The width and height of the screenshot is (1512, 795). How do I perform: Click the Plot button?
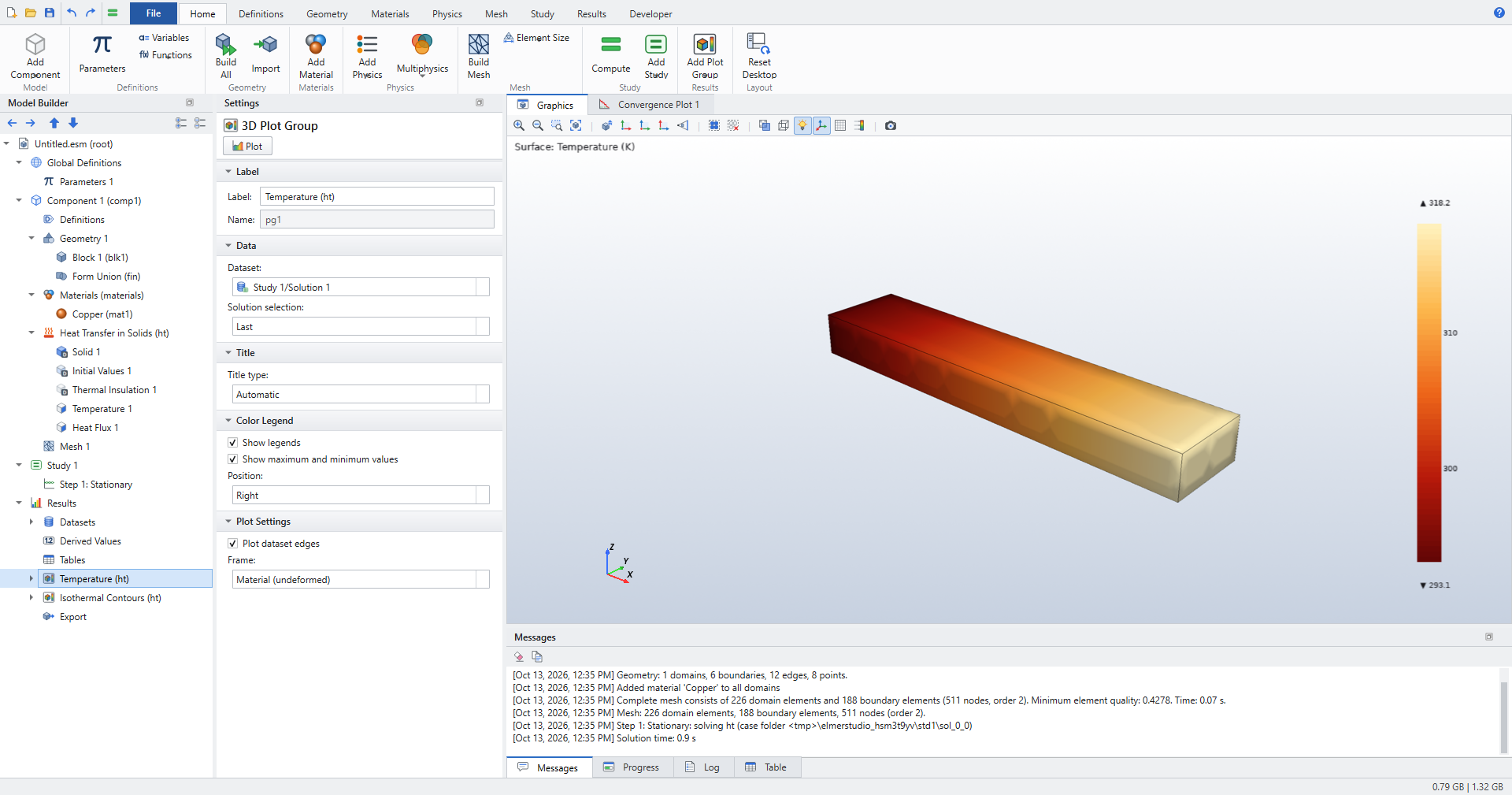pos(247,147)
